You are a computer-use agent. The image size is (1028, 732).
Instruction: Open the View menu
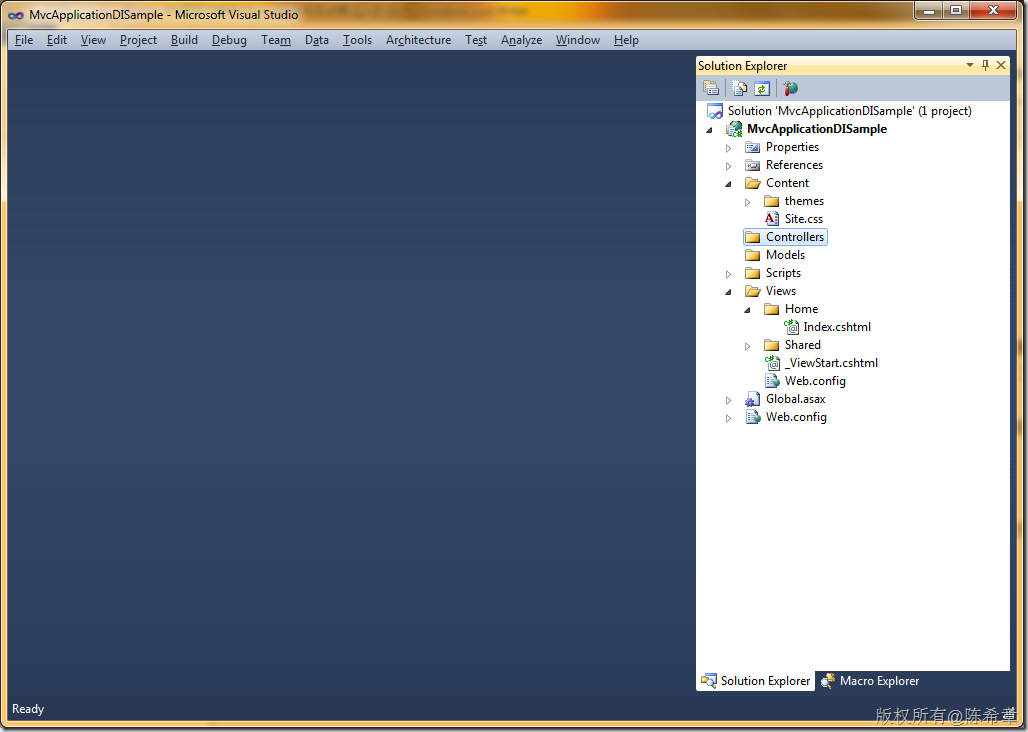pos(93,40)
